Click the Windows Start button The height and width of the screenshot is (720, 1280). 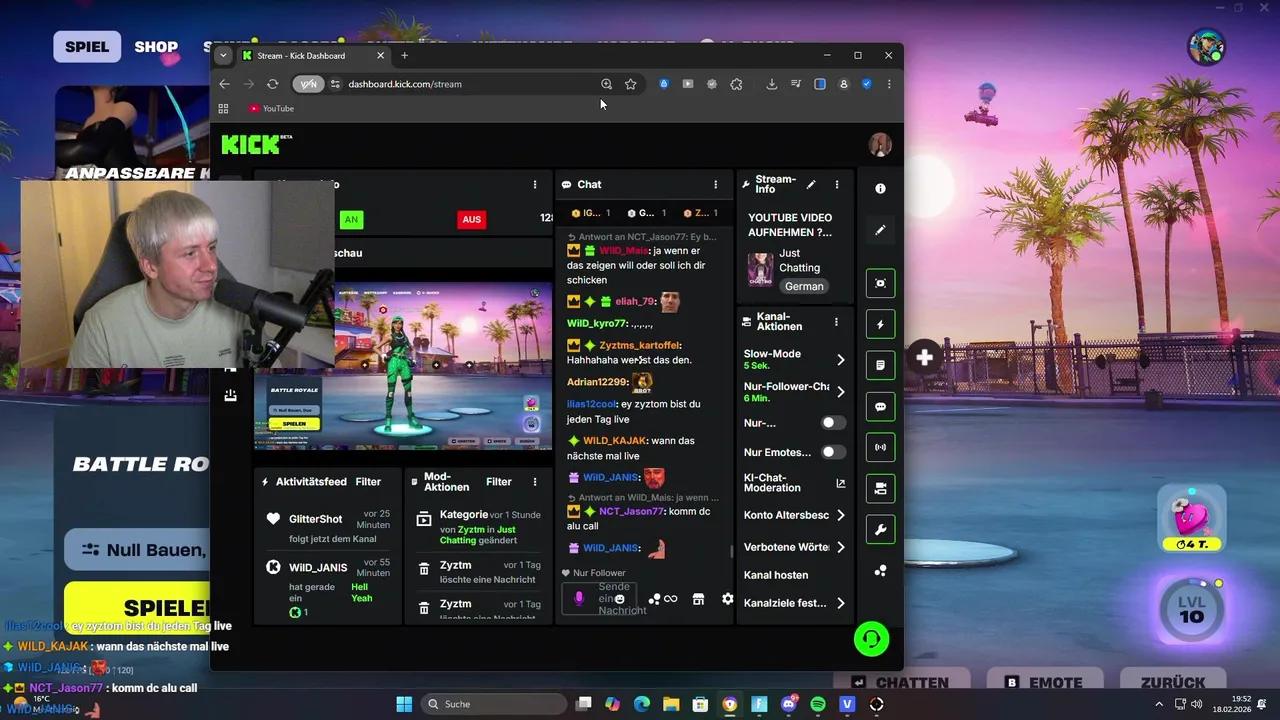click(404, 704)
